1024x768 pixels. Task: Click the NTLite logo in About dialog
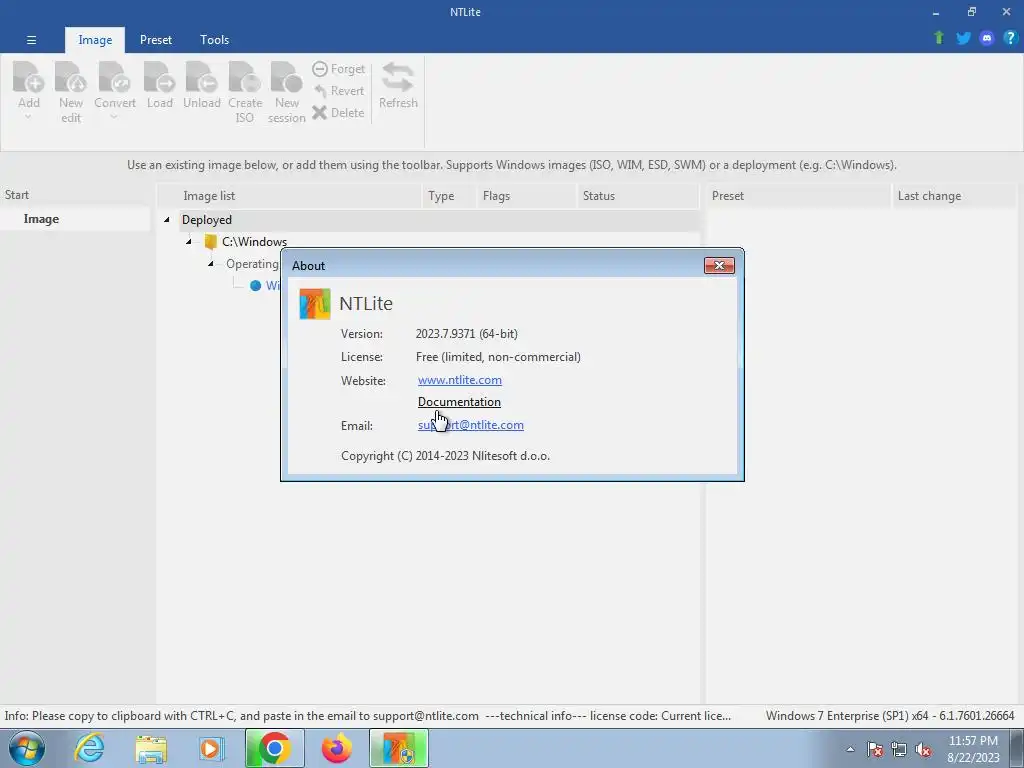pyautogui.click(x=315, y=304)
